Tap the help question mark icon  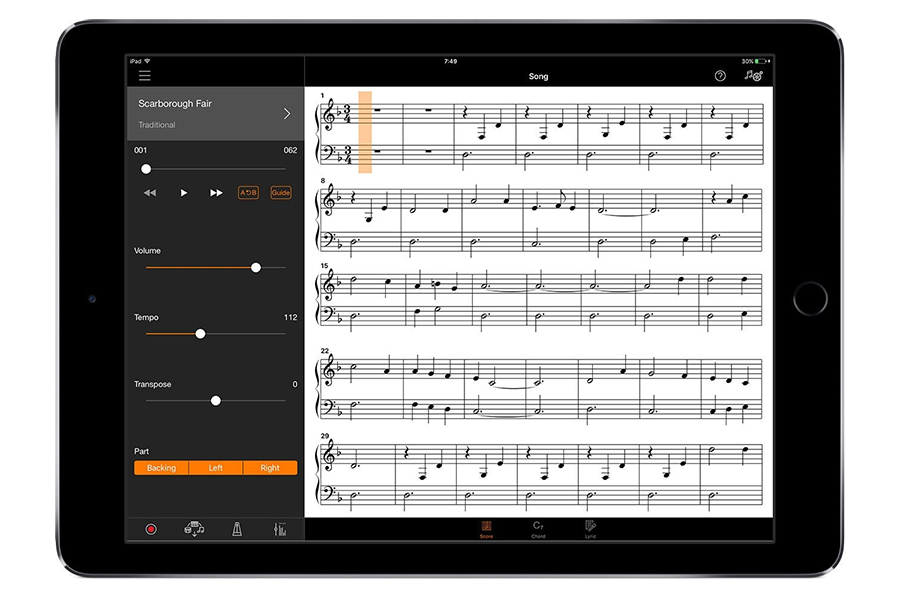pos(720,76)
